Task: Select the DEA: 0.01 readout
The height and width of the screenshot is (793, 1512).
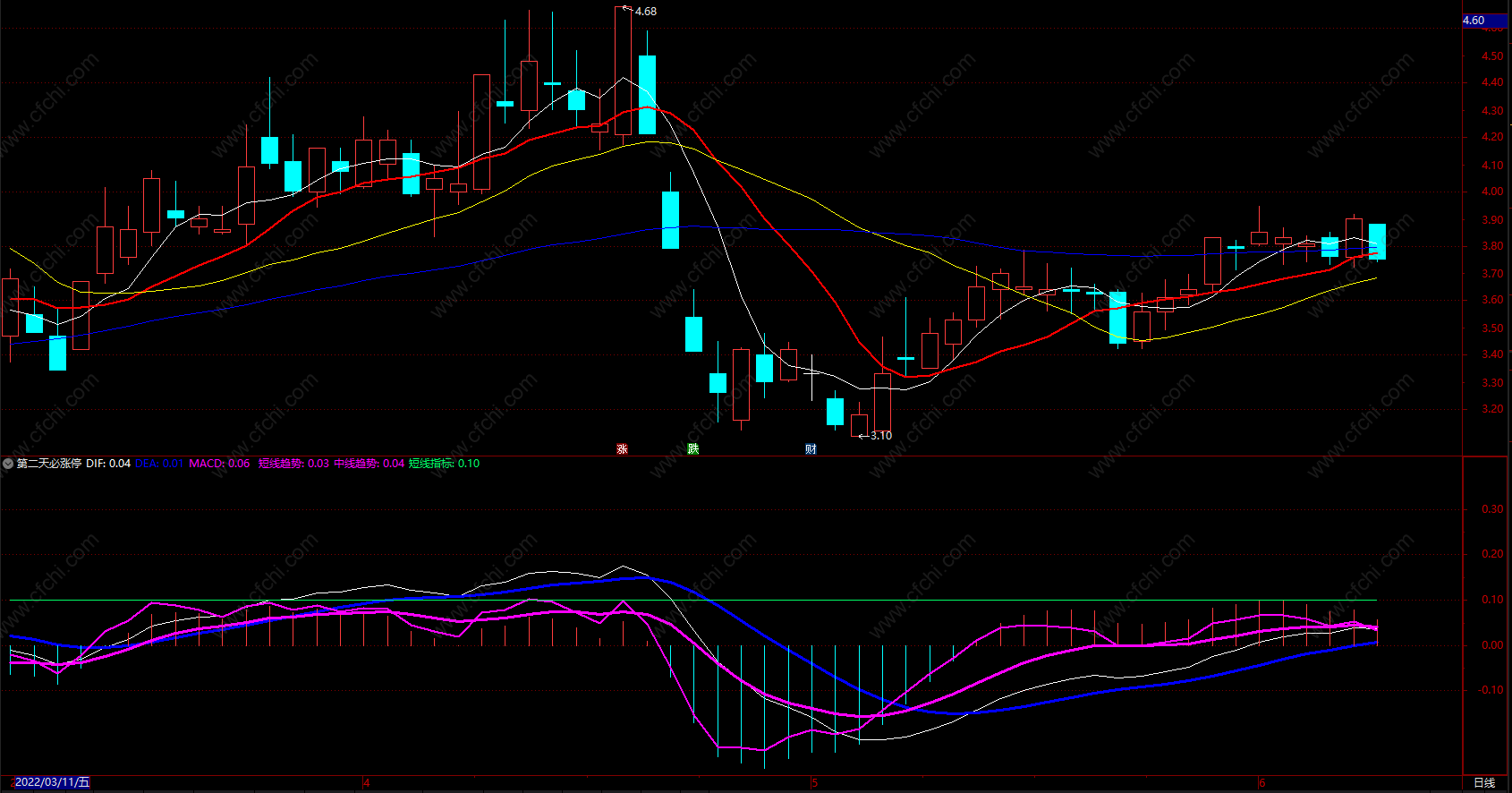Action: click(x=159, y=464)
